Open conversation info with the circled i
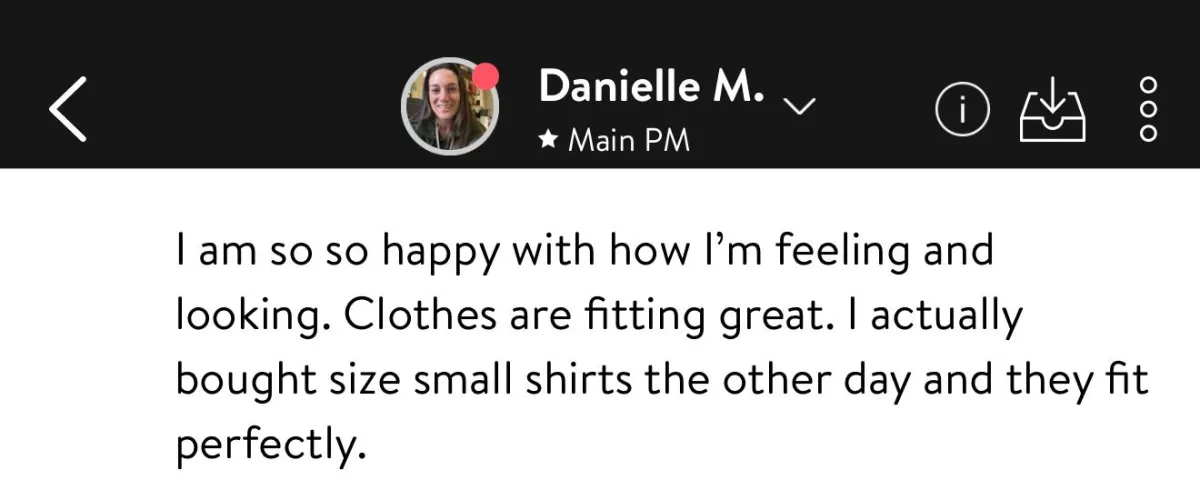Viewport: 1200px width, 490px height. pyautogui.click(x=962, y=108)
